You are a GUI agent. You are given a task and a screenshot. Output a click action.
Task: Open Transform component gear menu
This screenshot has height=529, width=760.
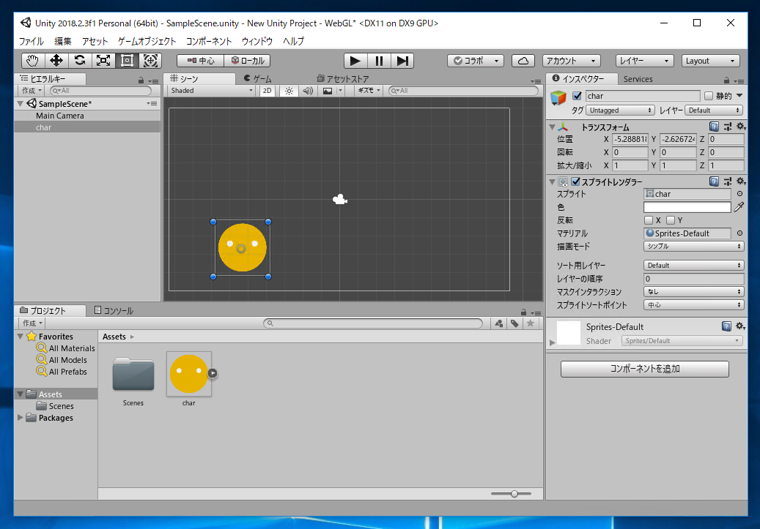click(741, 127)
